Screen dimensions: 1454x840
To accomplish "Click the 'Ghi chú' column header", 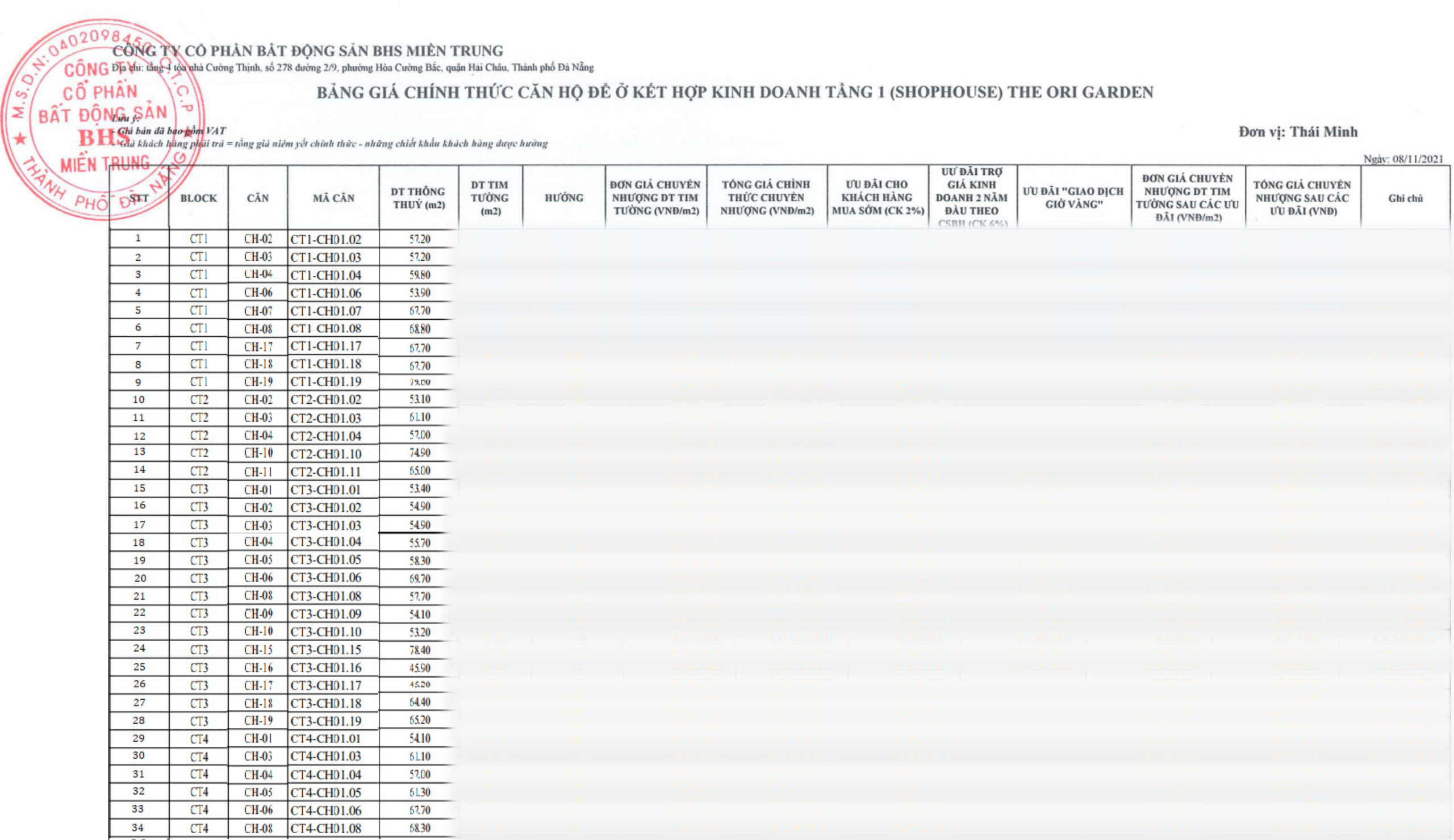I will [1406, 198].
